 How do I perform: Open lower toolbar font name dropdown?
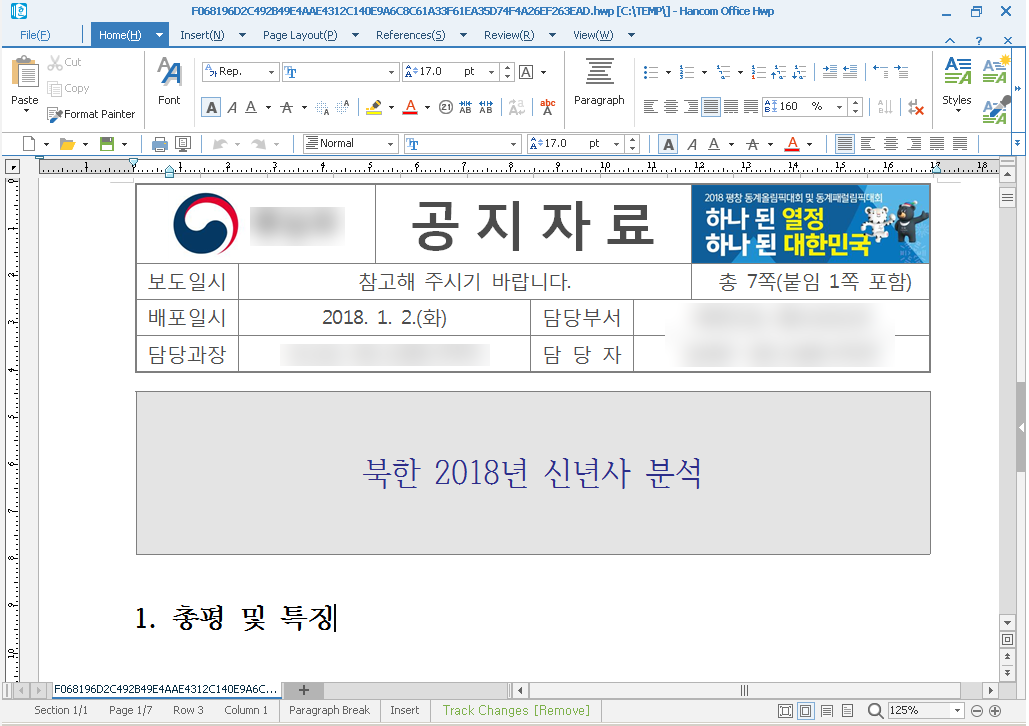coord(513,144)
